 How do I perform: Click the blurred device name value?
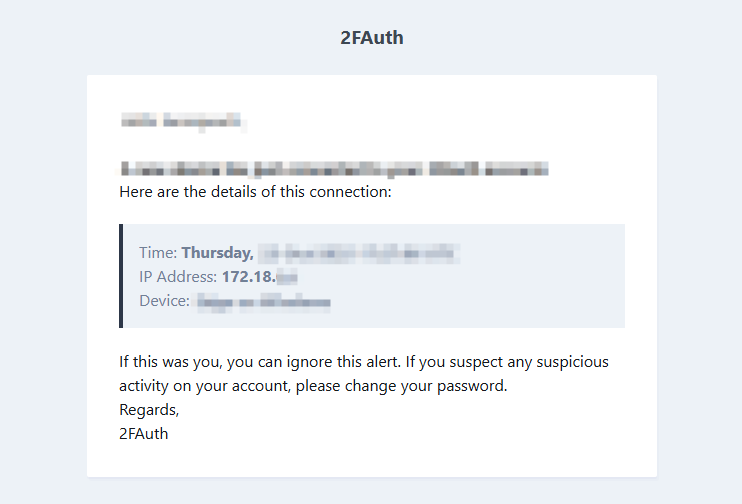click(263, 300)
